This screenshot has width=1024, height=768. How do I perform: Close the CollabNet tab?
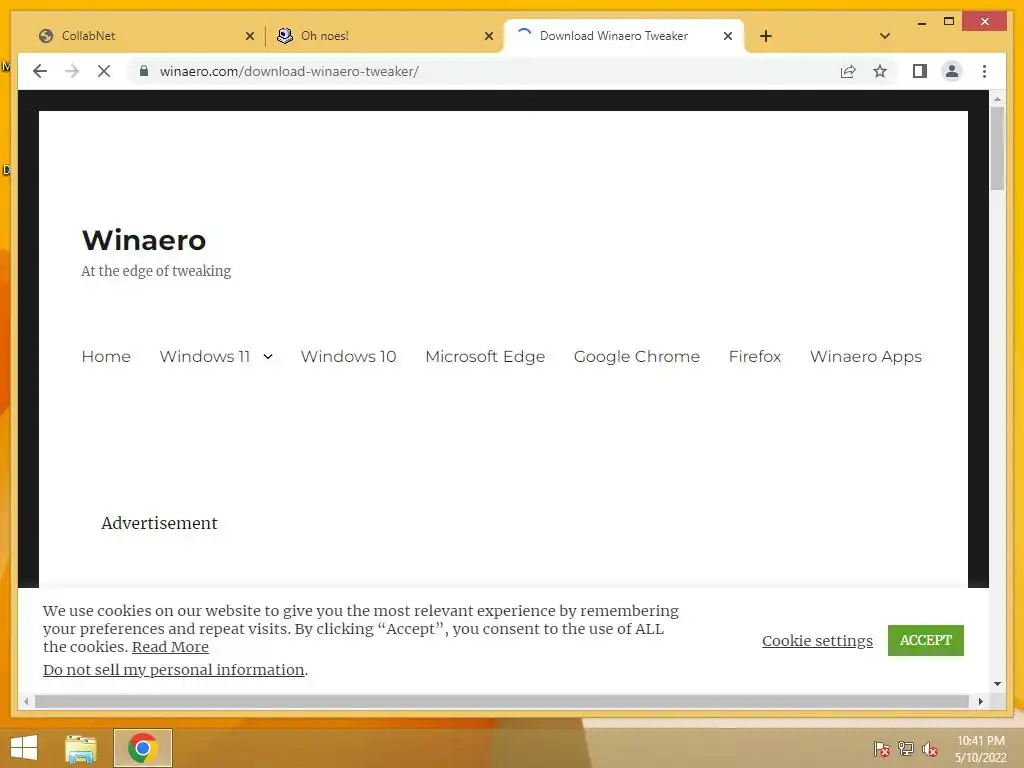click(x=249, y=36)
